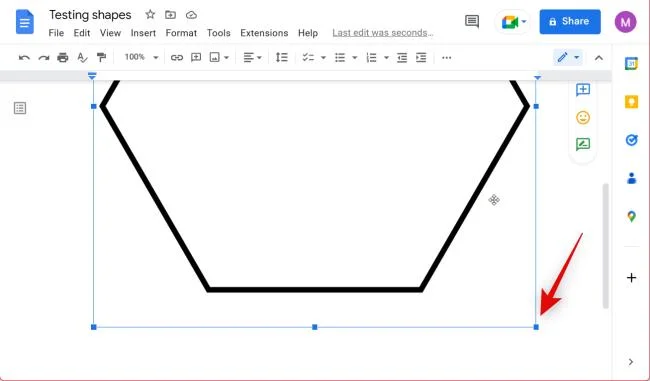Viewport: 650px width, 381px height.
Task: Open the Insert menu
Action: [x=143, y=33]
